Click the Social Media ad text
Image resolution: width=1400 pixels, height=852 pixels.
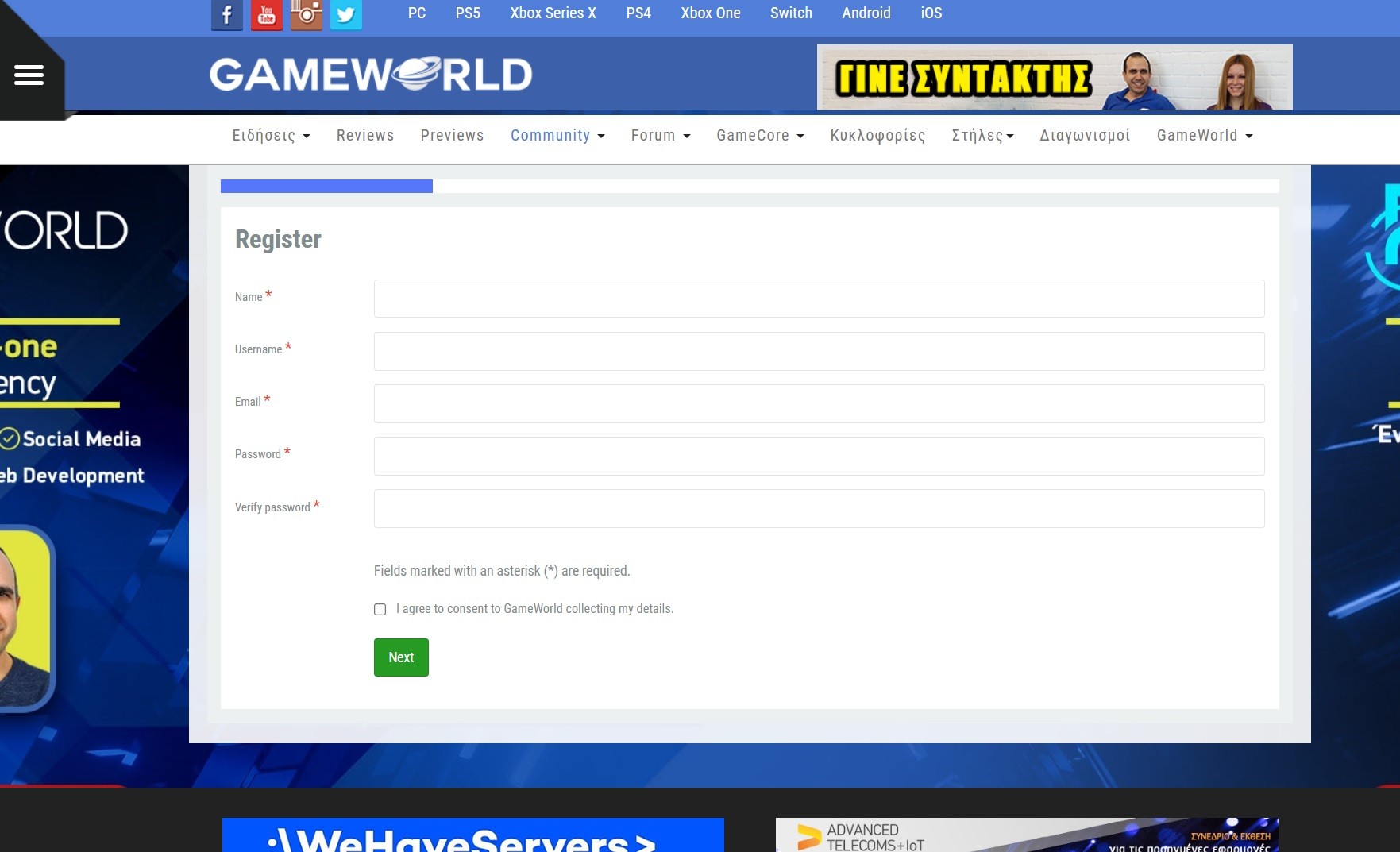click(82, 439)
